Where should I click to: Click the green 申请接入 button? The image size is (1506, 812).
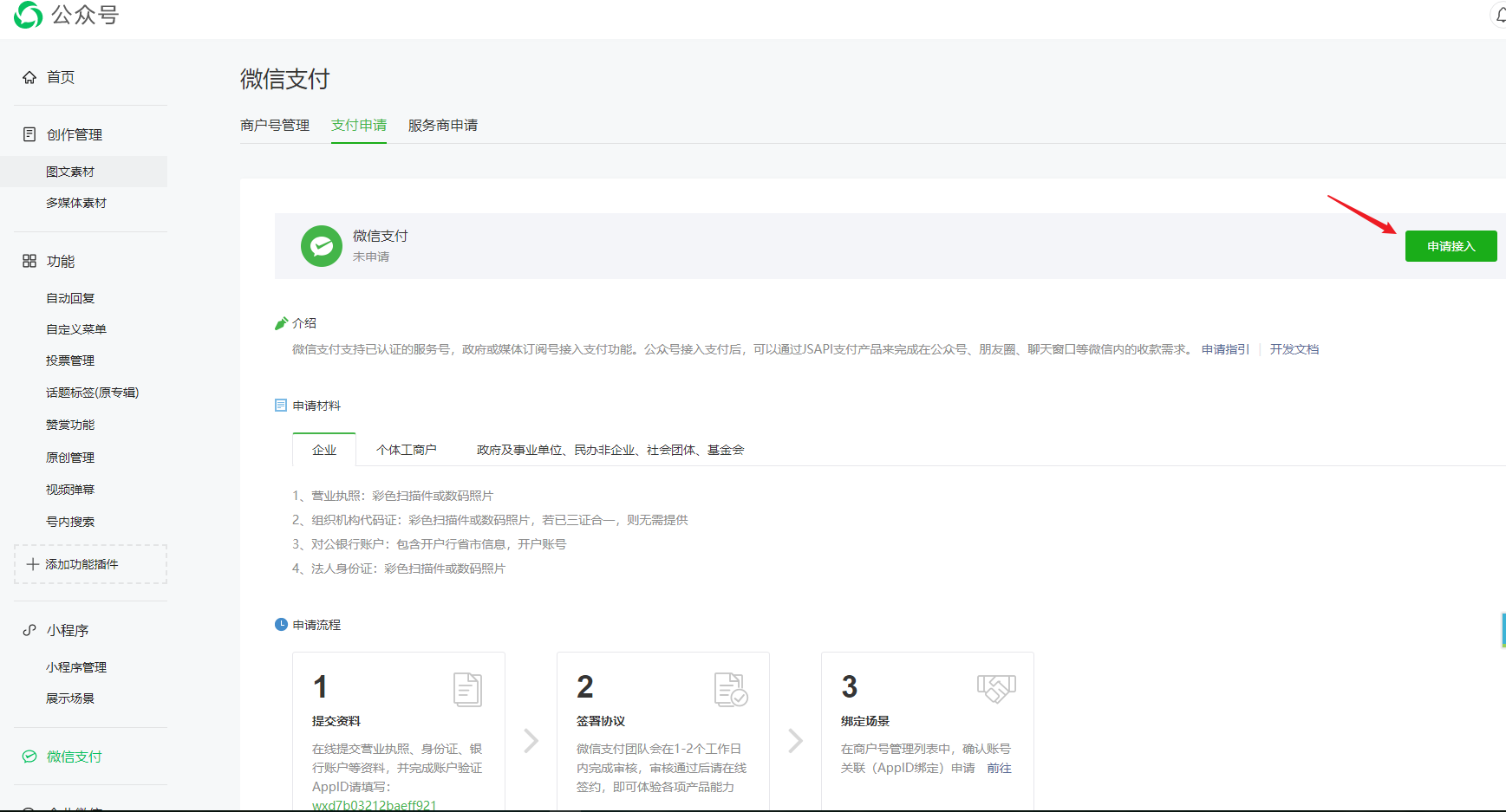click(1451, 246)
